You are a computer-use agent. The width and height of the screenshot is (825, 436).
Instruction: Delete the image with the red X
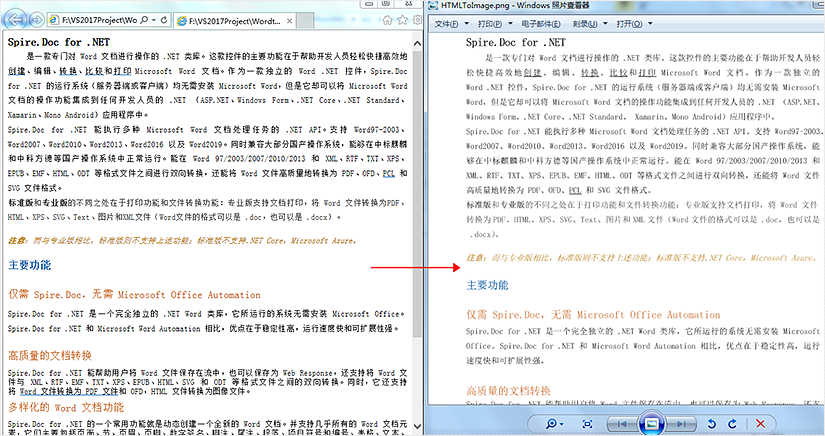point(760,423)
